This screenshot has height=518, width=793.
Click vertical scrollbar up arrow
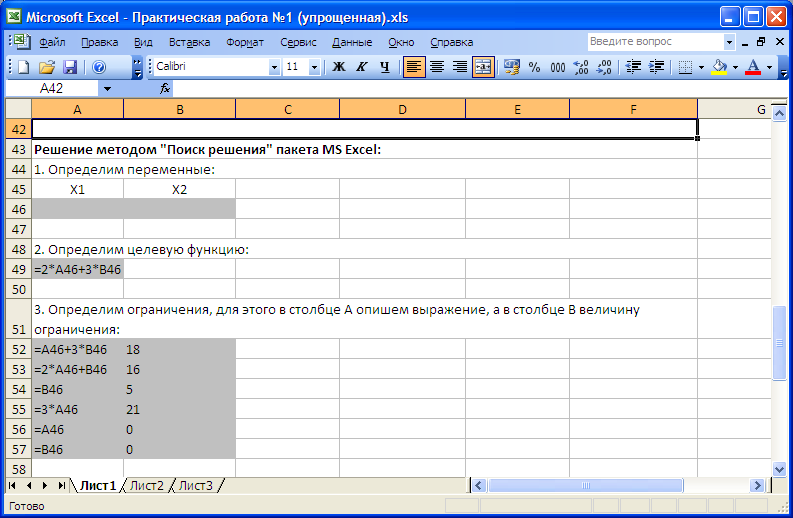pos(779,114)
